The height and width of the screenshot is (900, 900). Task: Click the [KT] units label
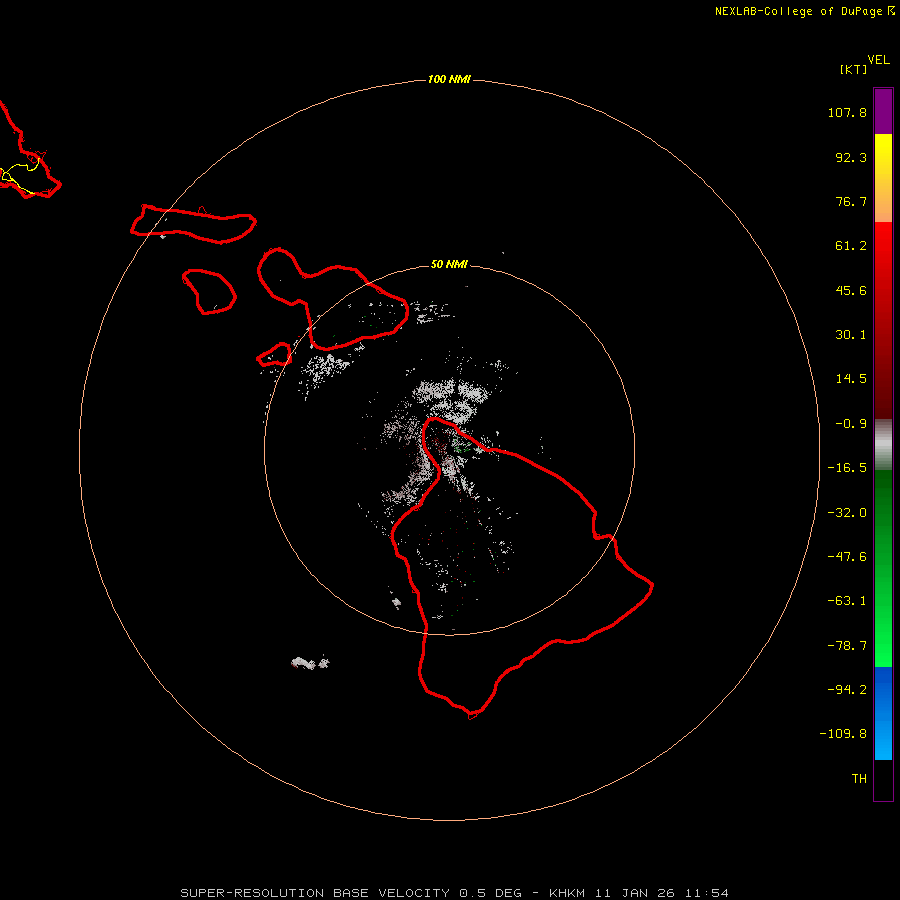coord(853,69)
